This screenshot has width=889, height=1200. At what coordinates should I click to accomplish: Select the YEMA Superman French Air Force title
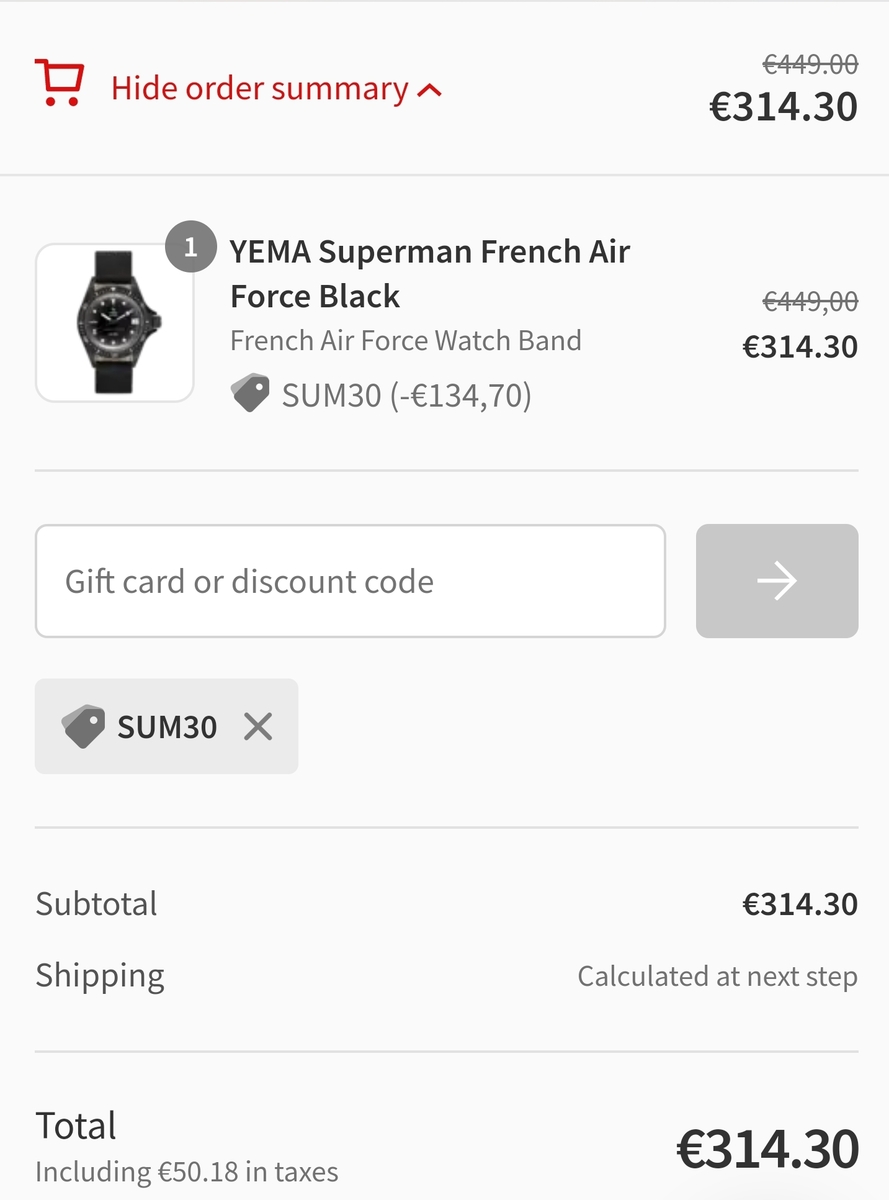(x=429, y=273)
